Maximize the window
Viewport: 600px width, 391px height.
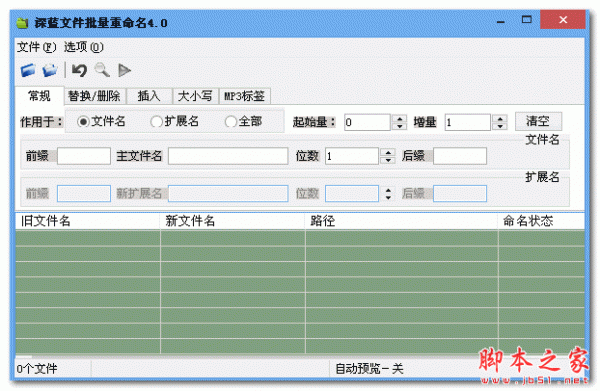pos(527,20)
